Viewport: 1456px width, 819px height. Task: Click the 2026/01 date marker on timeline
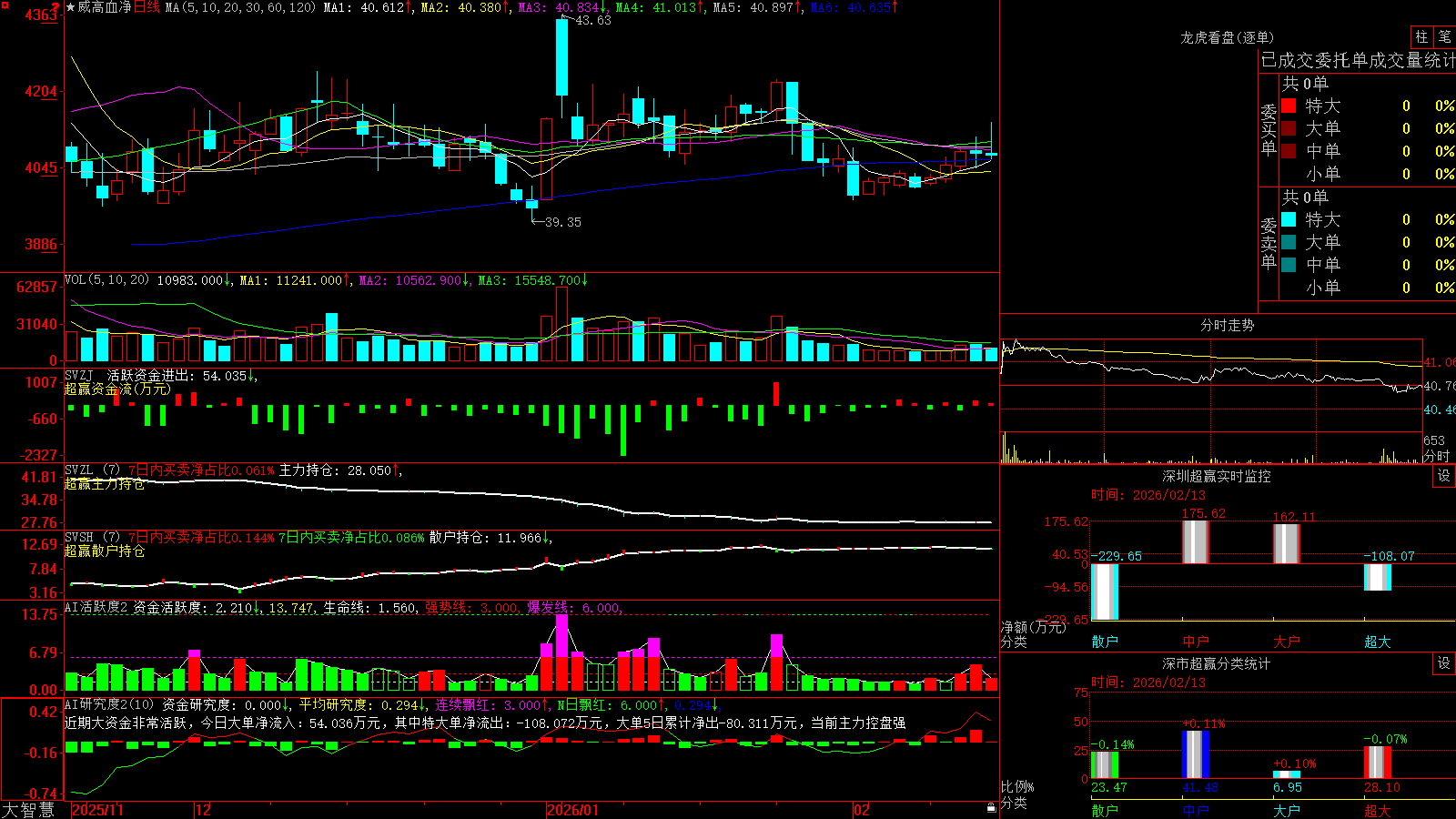point(572,810)
